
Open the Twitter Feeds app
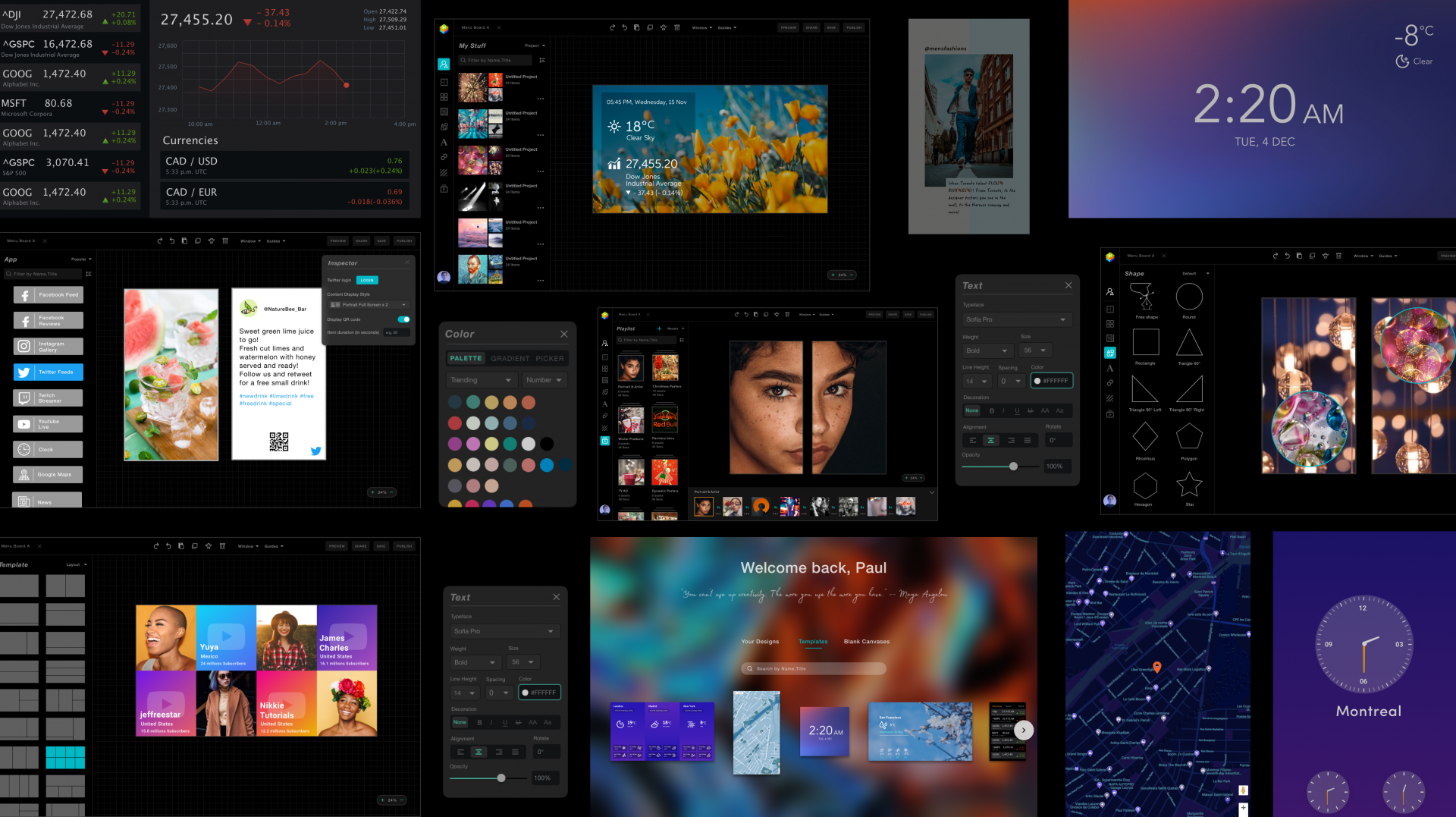point(49,372)
